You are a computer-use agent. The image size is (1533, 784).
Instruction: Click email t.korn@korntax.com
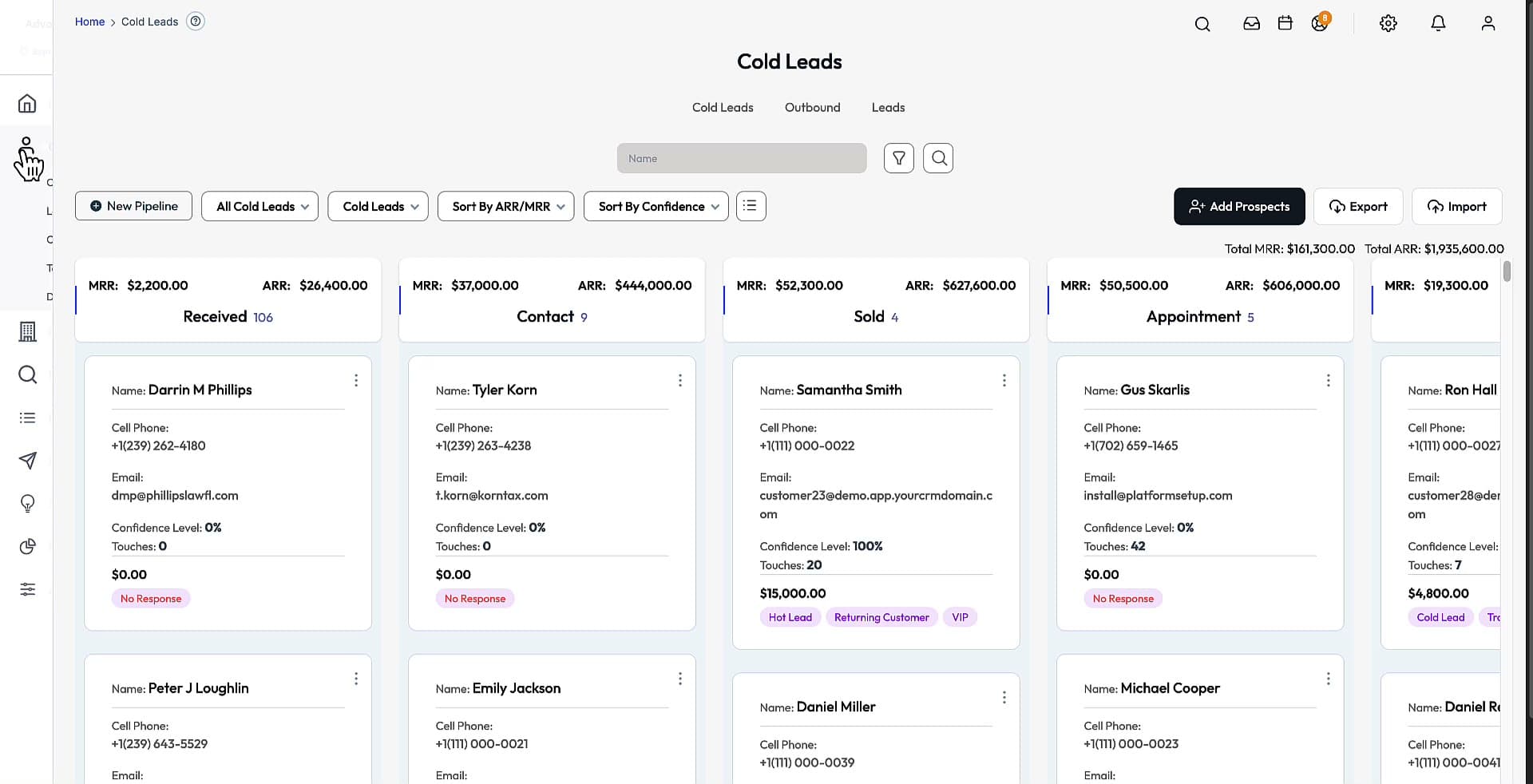[492, 495]
